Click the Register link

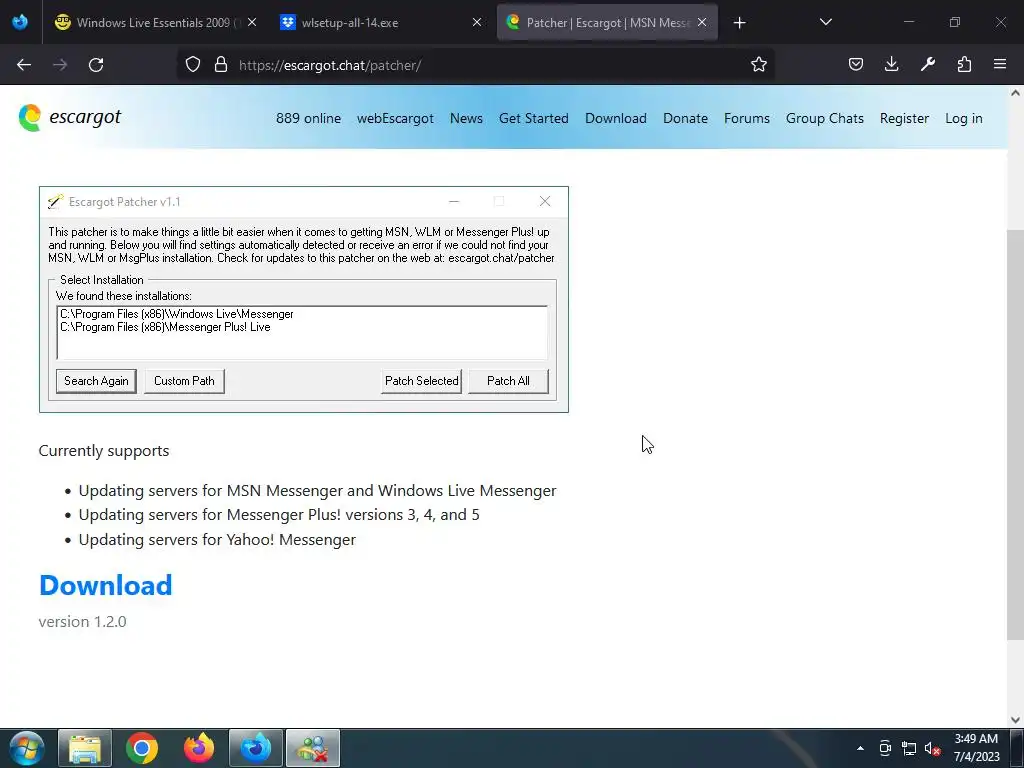(904, 118)
